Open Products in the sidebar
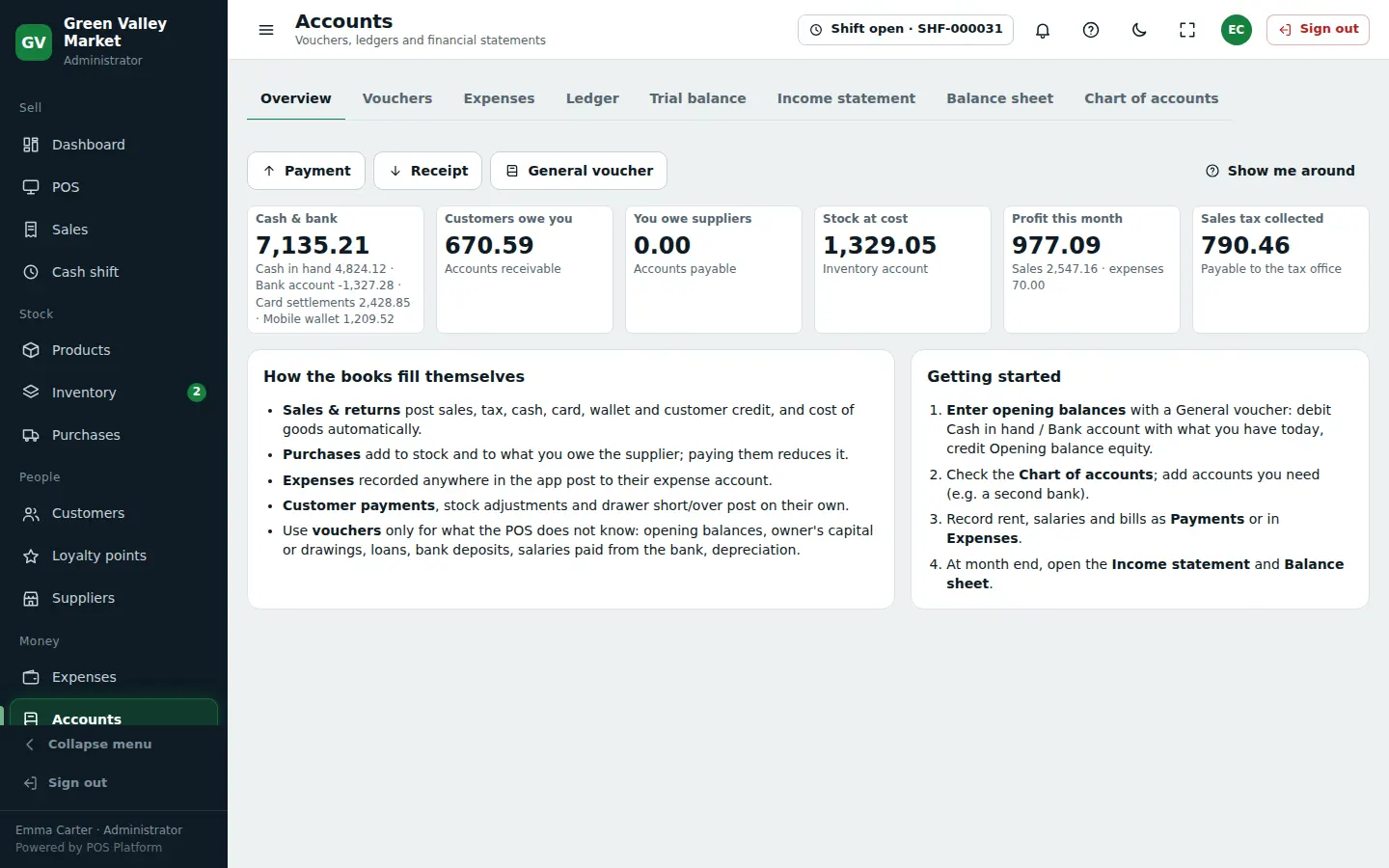This screenshot has width=1389, height=868. (114, 350)
